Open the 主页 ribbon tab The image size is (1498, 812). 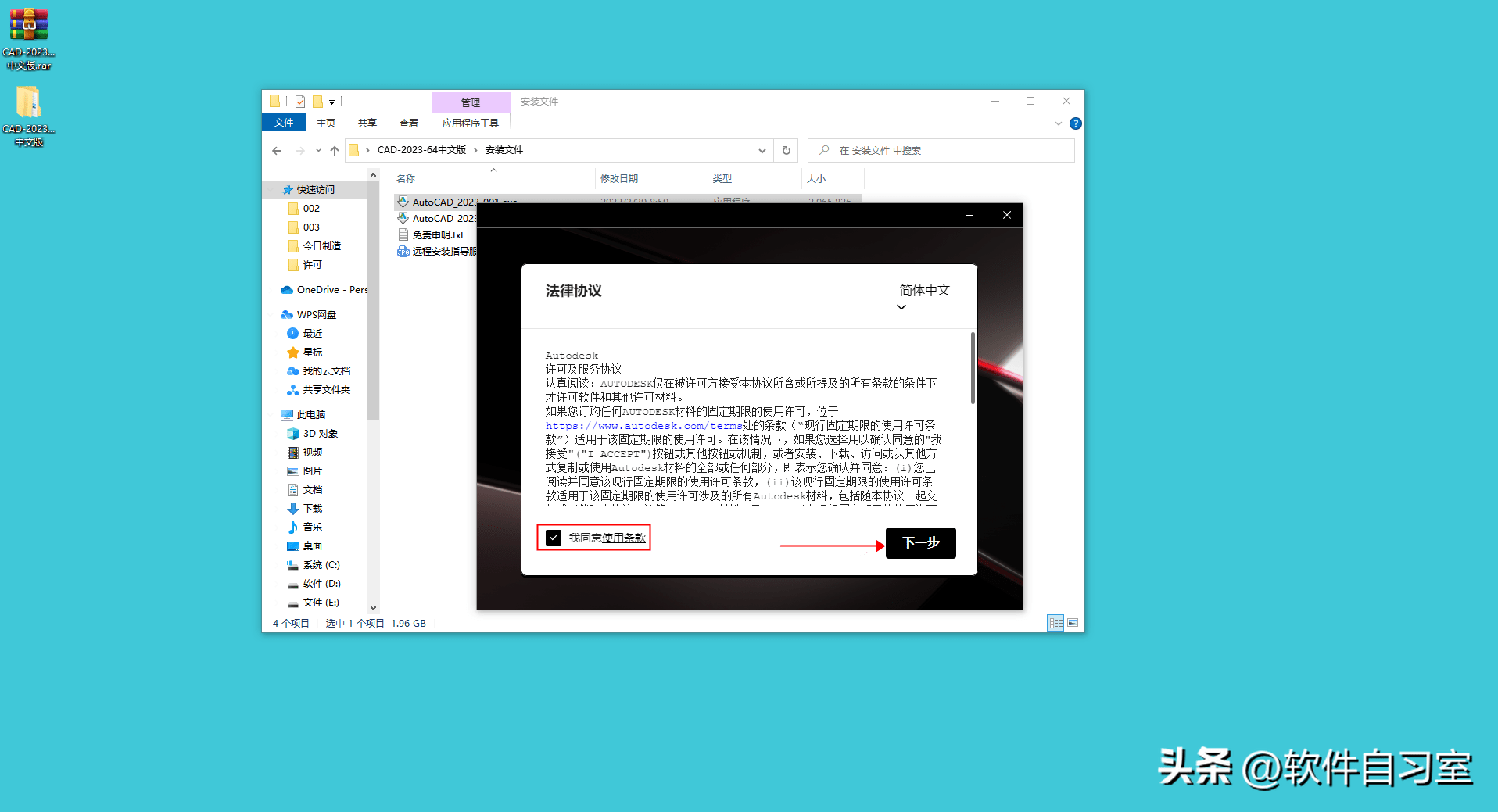326,123
